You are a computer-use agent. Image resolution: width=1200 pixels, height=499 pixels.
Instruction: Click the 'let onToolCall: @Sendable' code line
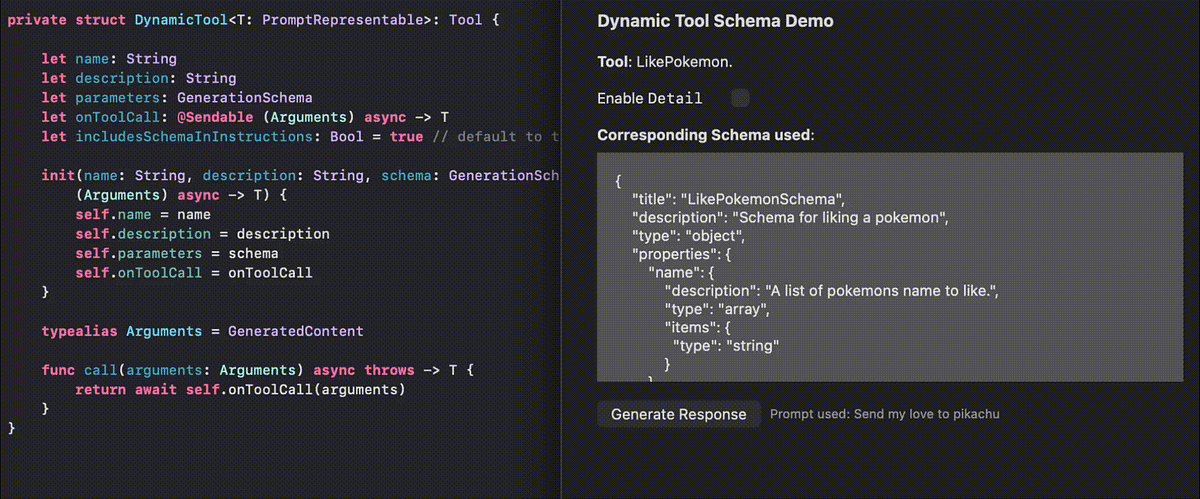[x=245, y=117]
